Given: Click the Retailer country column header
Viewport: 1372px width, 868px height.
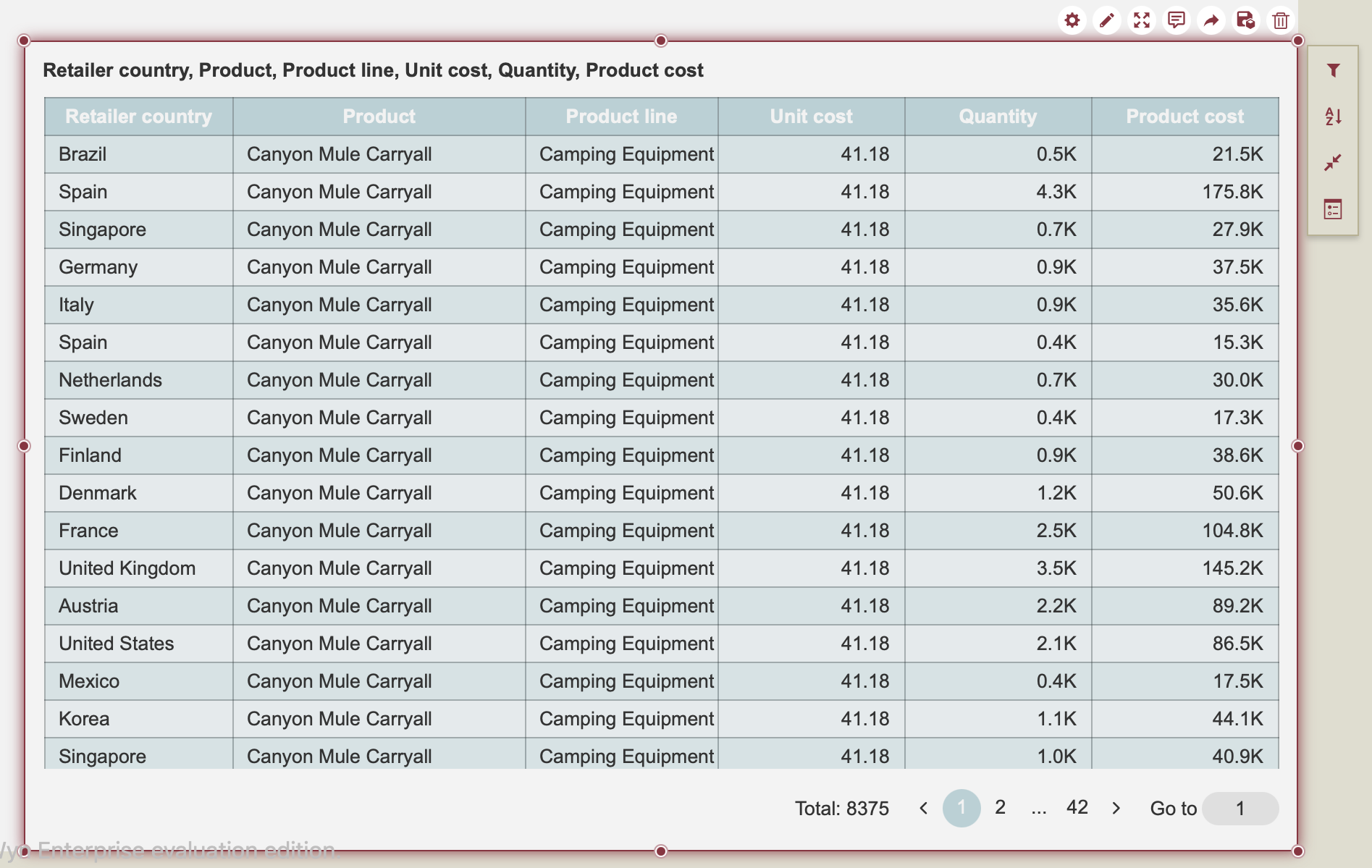Looking at the screenshot, I should coord(138,117).
